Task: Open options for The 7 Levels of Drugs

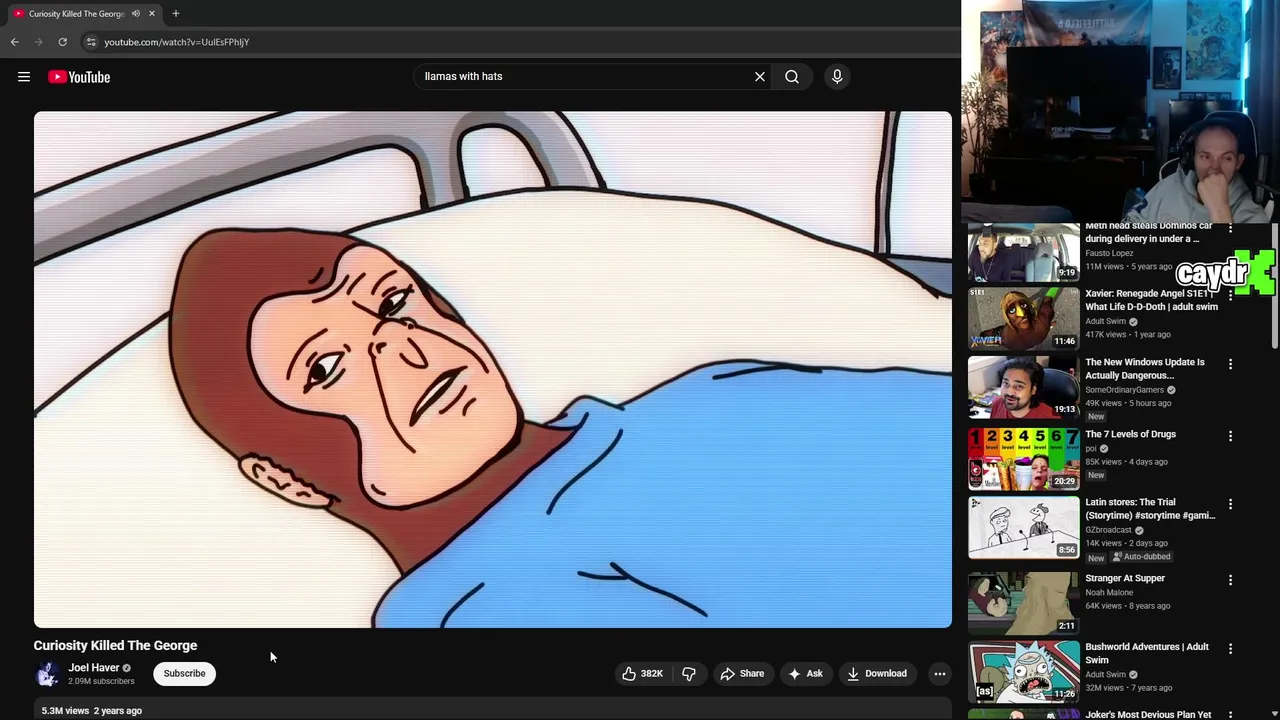Action: tap(1230, 436)
